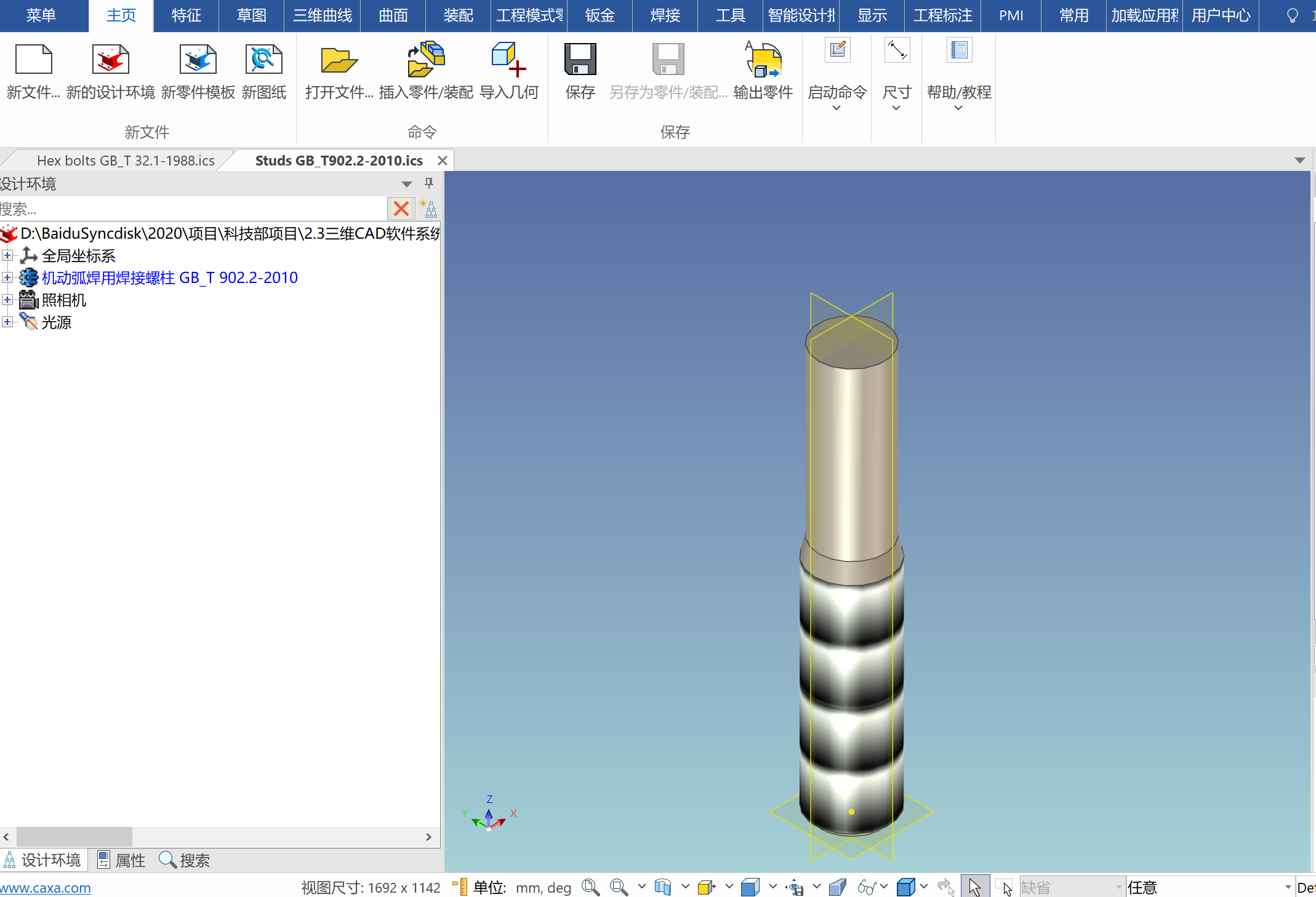Click the blue cube orientation icon
1316x897 pixels.
pyautogui.click(x=750, y=887)
